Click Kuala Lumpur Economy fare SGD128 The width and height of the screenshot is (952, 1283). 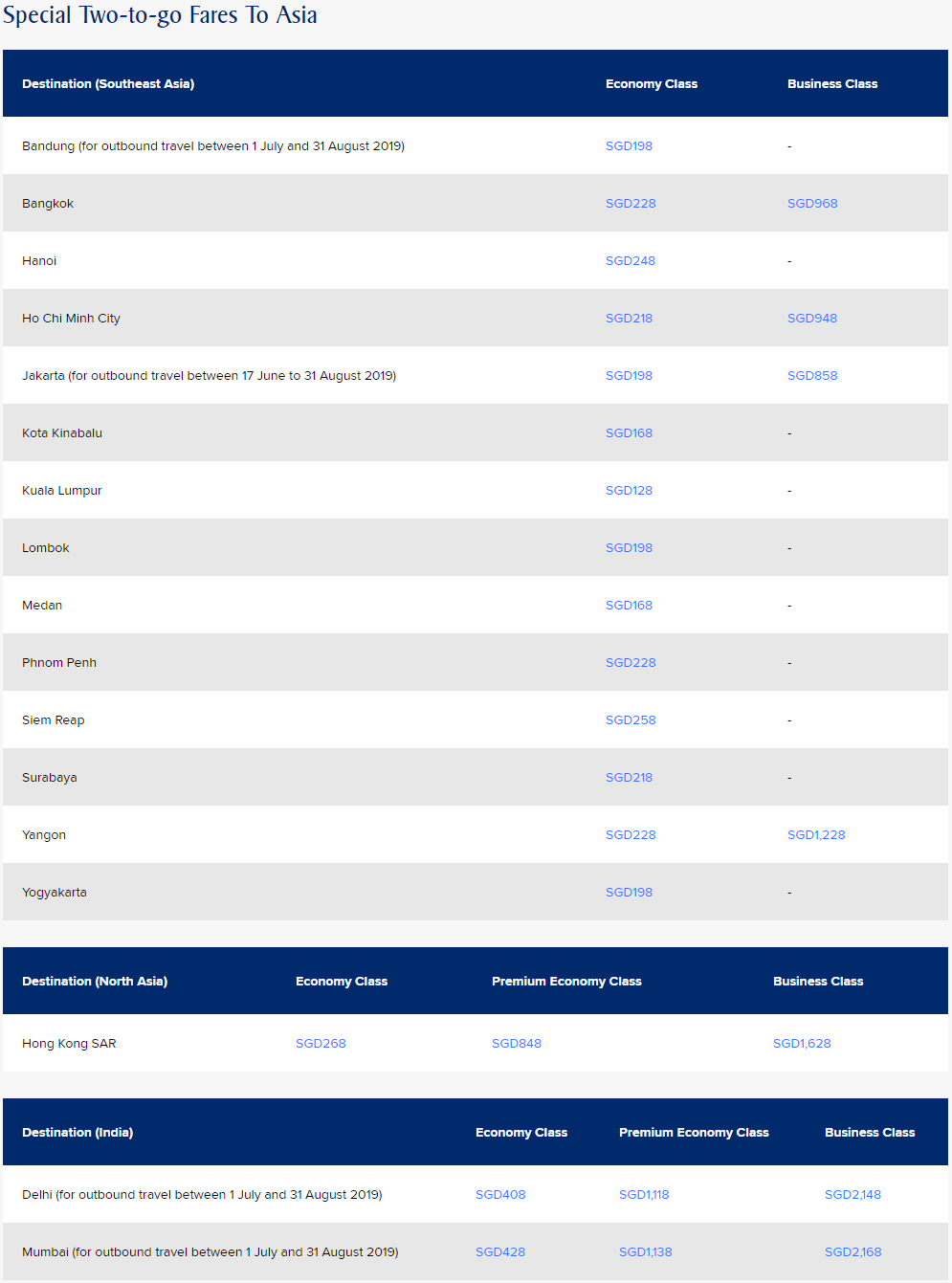[x=629, y=491]
